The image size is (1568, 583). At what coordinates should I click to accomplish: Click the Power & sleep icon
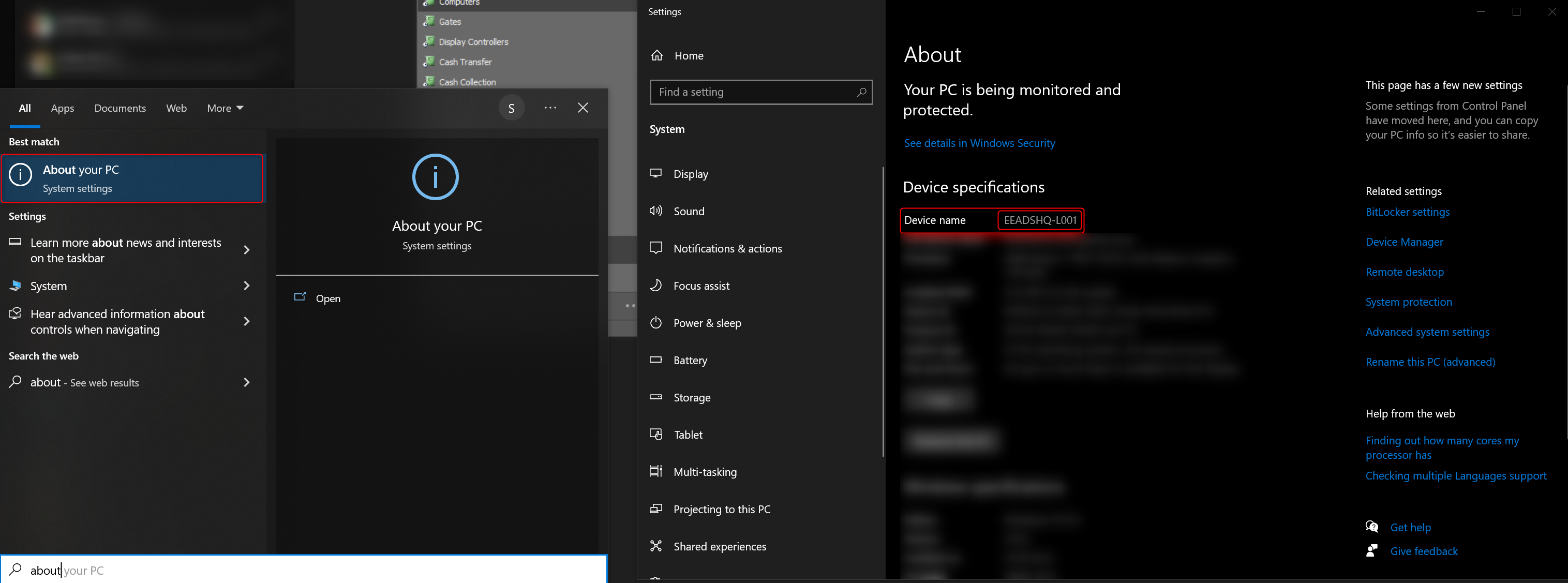[x=655, y=322]
